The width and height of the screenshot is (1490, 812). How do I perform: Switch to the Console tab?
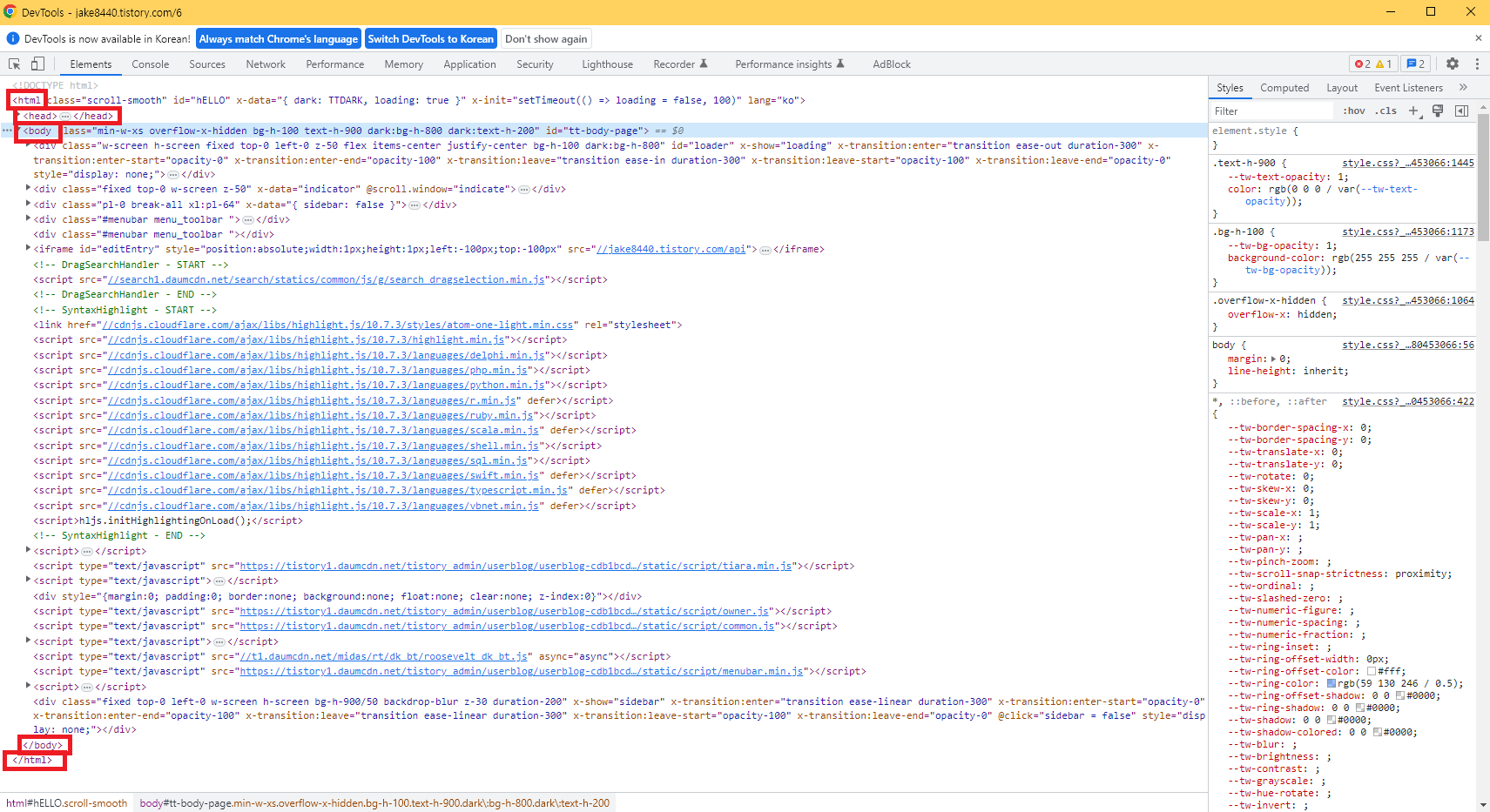(x=151, y=64)
